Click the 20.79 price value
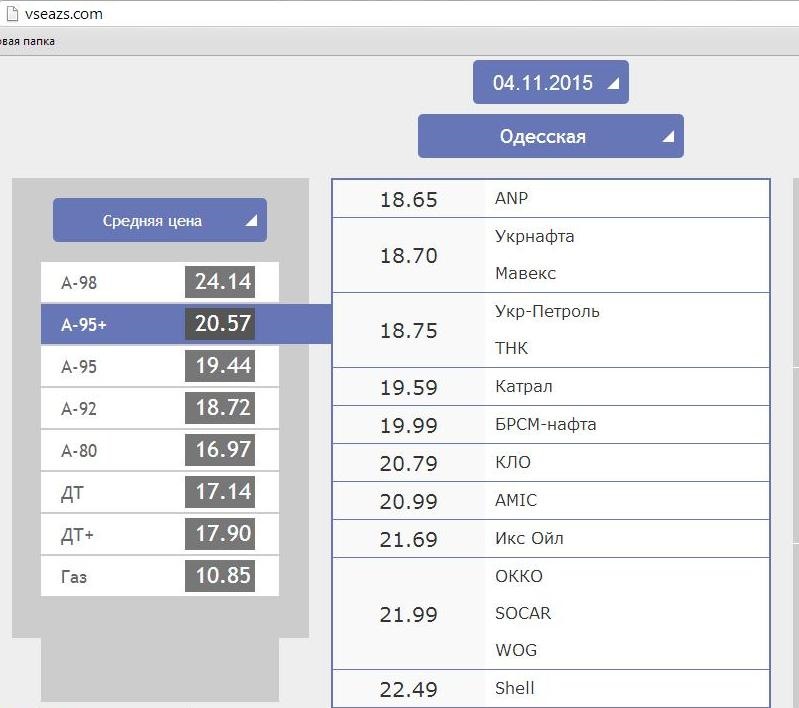Image resolution: width=799 pixels, height=708 pixels. click(409, 464)
